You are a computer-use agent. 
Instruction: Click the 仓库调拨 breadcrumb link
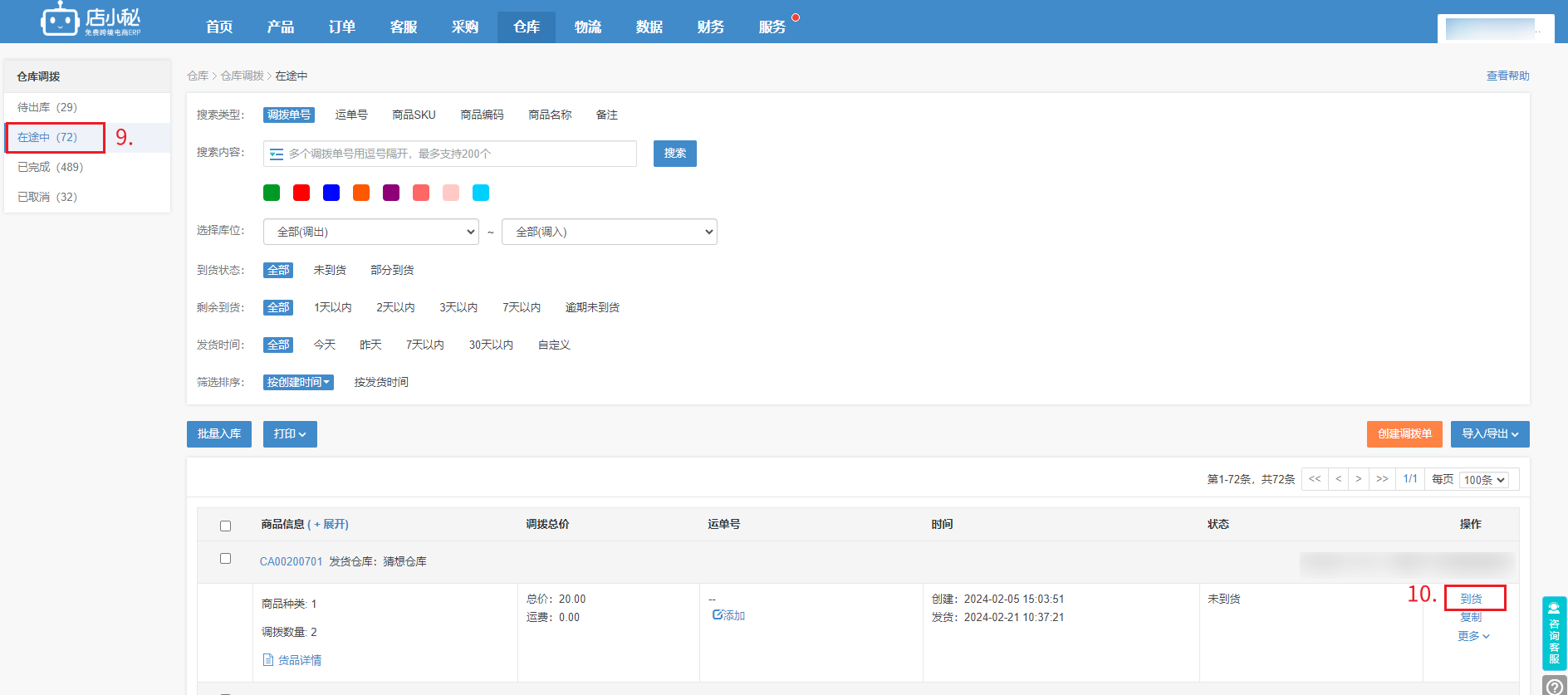pos(242,76)
